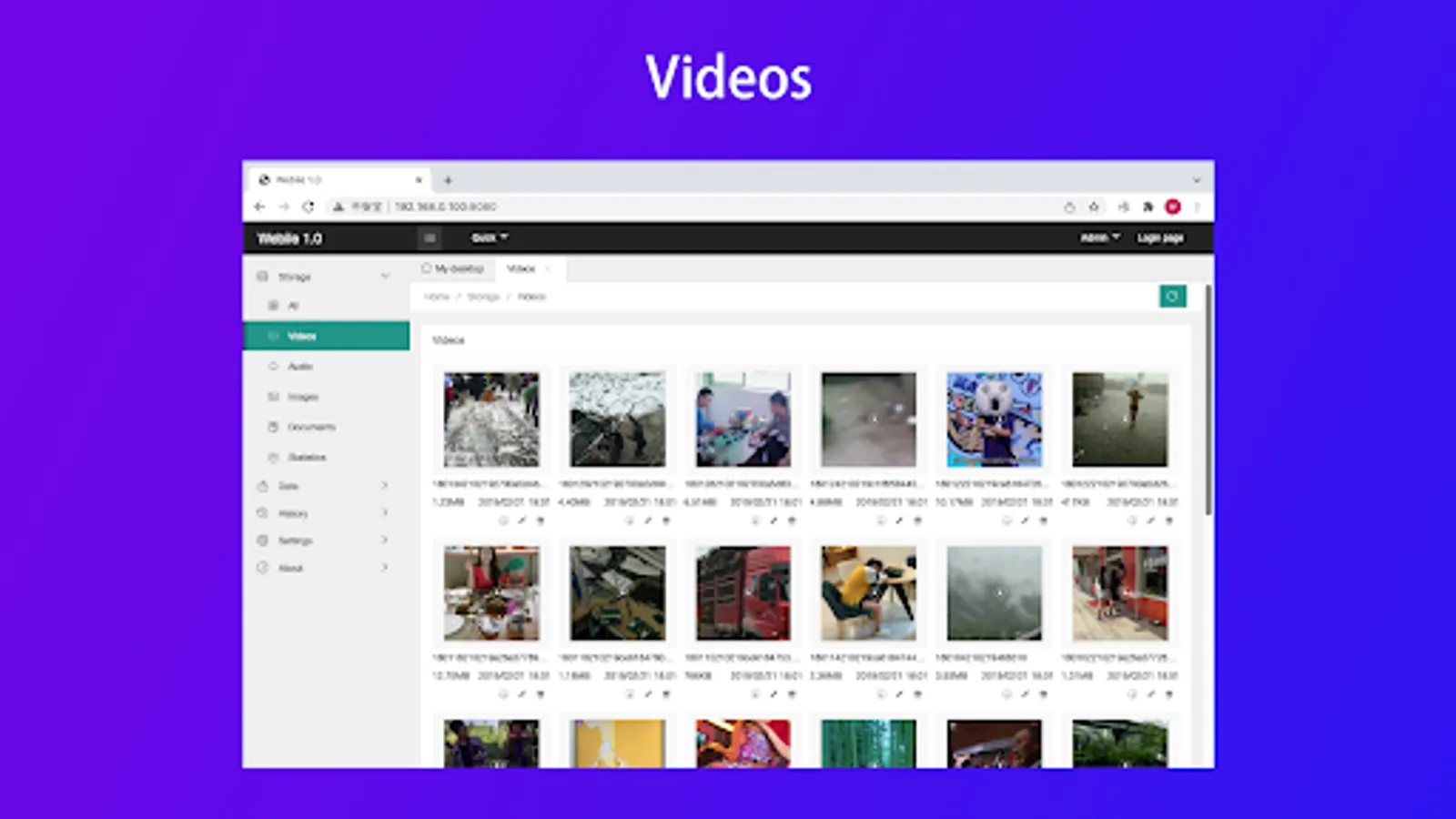Screen dimensions: 1456x819
Task: Open the browser extensions puzzle icon
Action: point(1148,207)
